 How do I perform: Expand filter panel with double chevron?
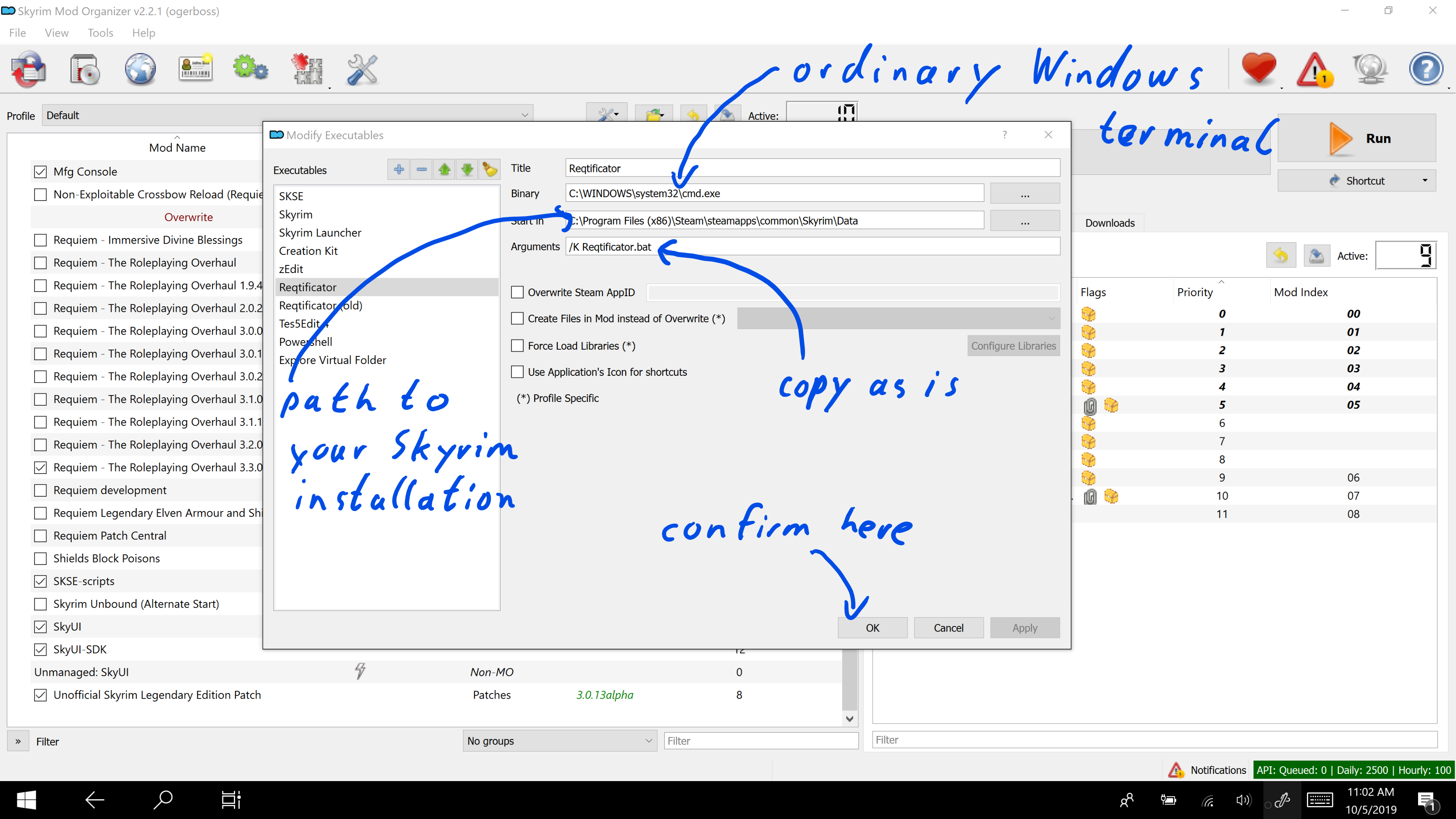pyautogui.click(x=18, y=741)
